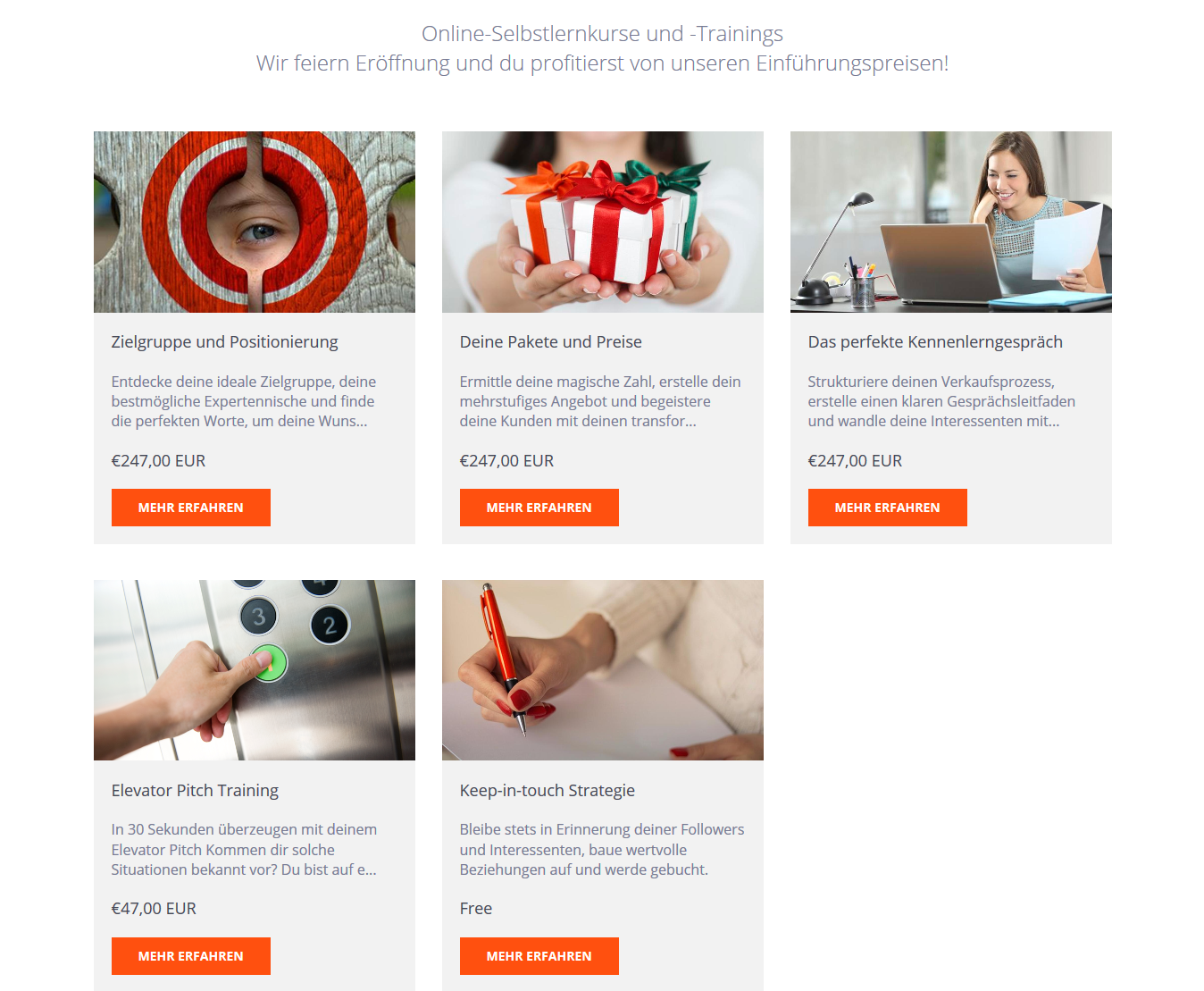
Task: Open the red pen writing image
Action: pyautogui.click(x=603, y=670)
